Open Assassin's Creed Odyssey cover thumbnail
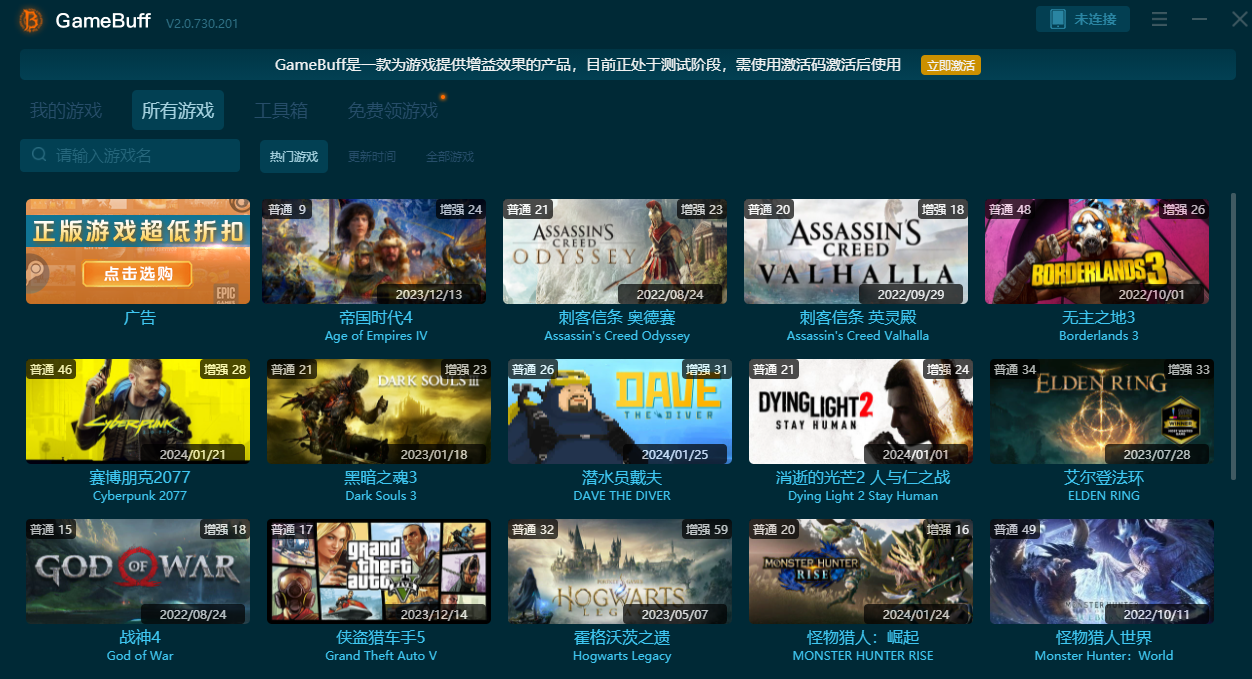This screenshot has height=679, width=1252. pyautogui.click(x=615, y=251)
